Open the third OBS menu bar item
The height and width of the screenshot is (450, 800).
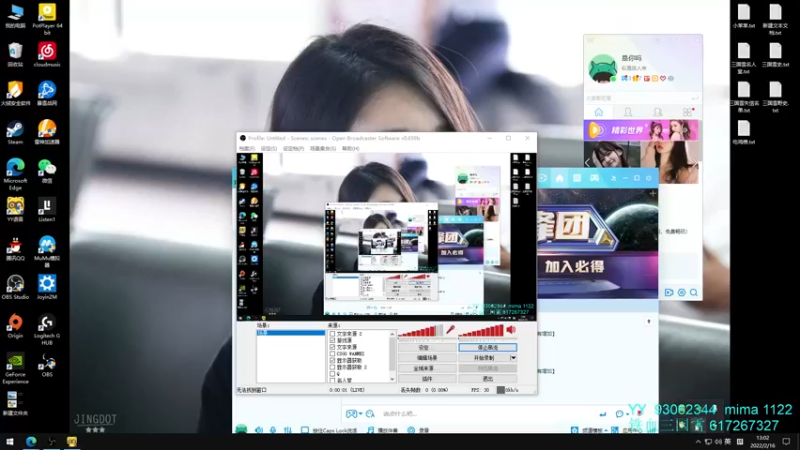(x=293, y=148)
